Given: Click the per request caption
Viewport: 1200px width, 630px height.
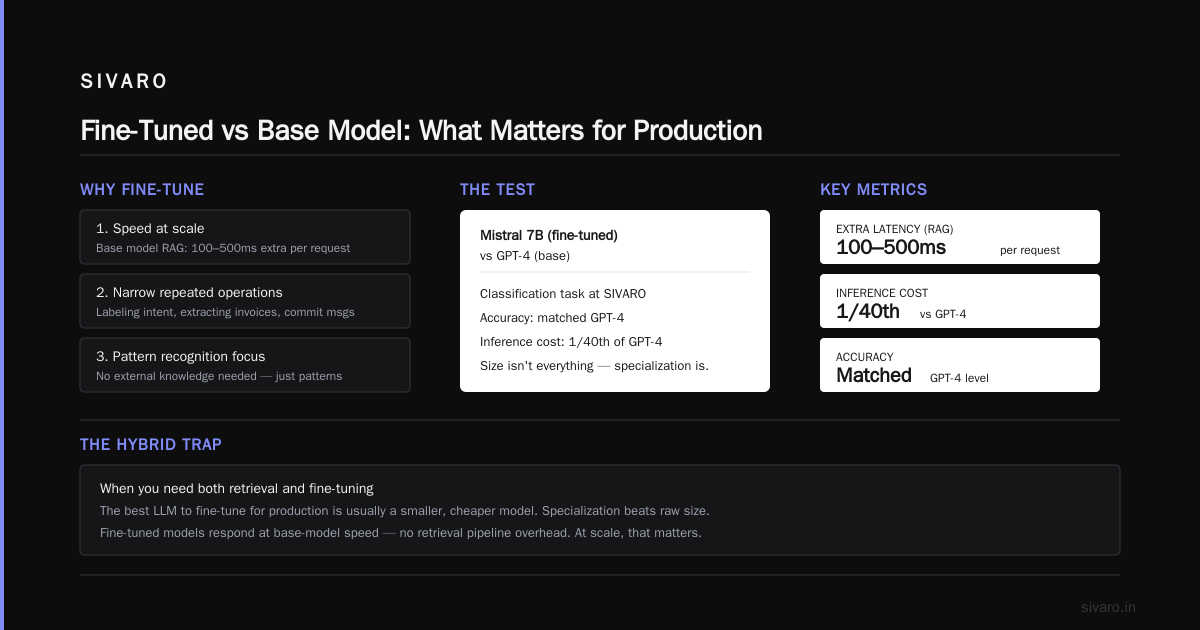Looking at the screenshot, I should (x=1030, y=250).
